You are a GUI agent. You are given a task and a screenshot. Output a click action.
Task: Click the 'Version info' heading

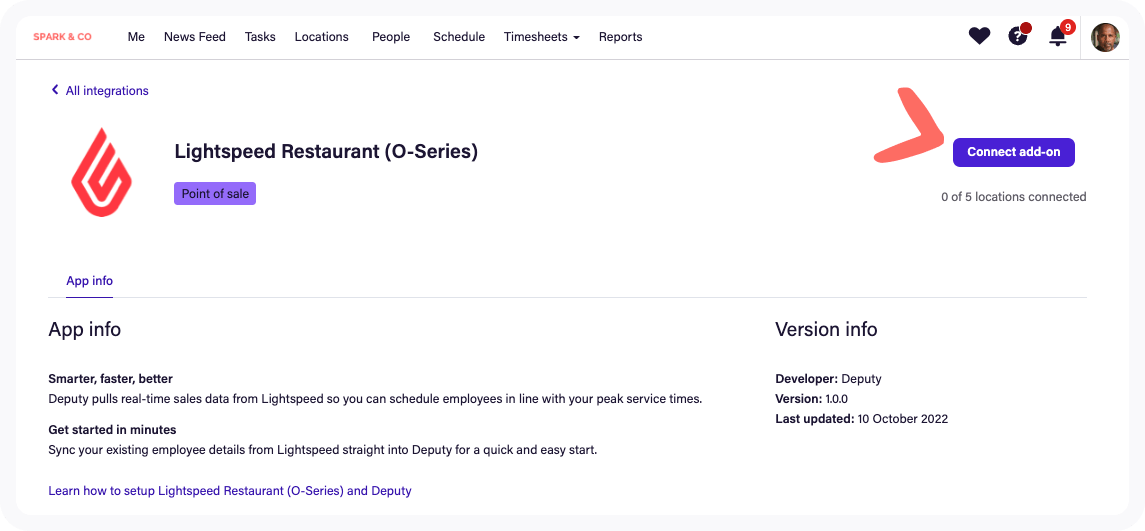826,329
